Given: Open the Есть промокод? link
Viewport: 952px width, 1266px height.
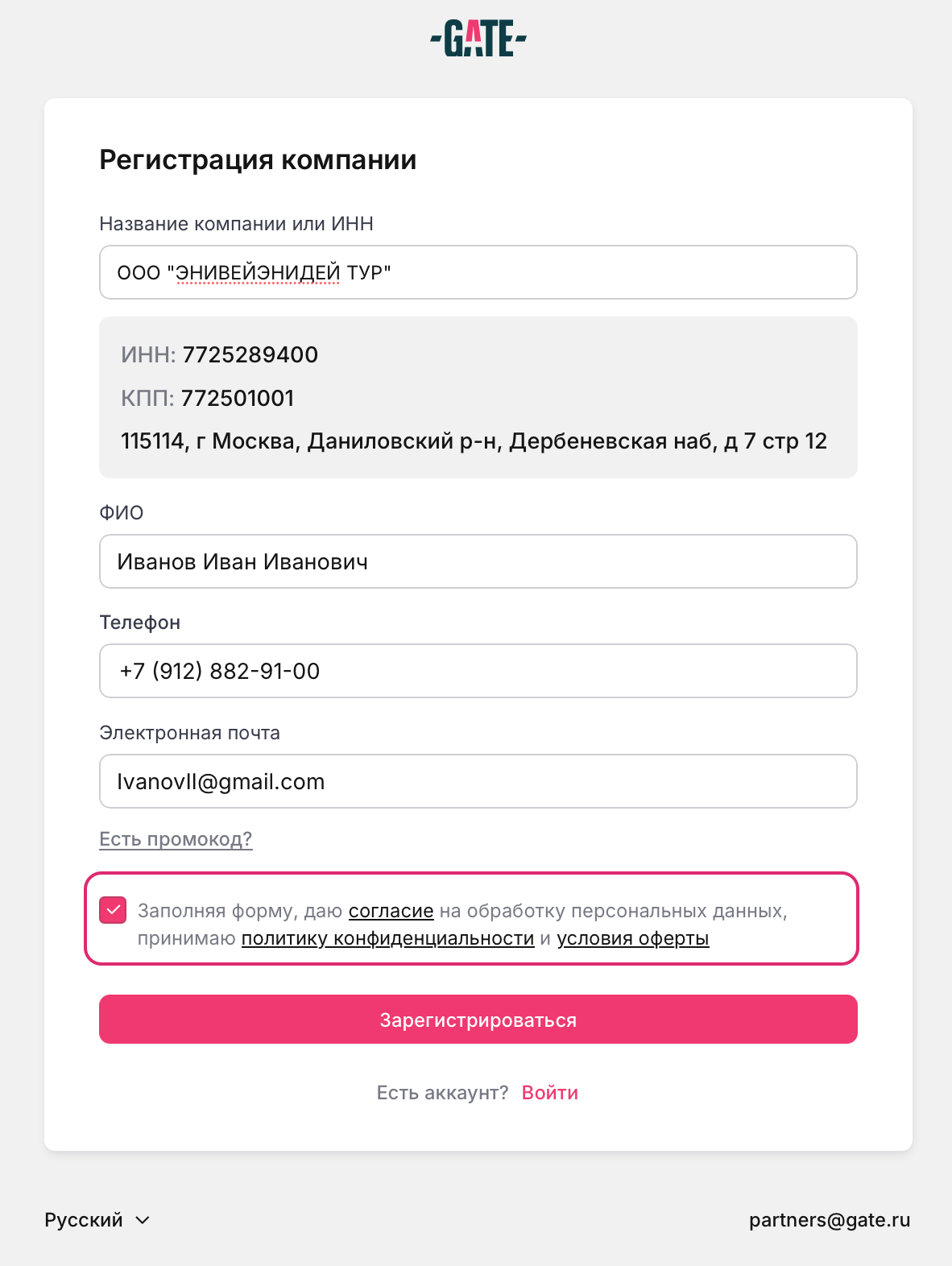Looking at the screenshot, I should click(176, 839).
